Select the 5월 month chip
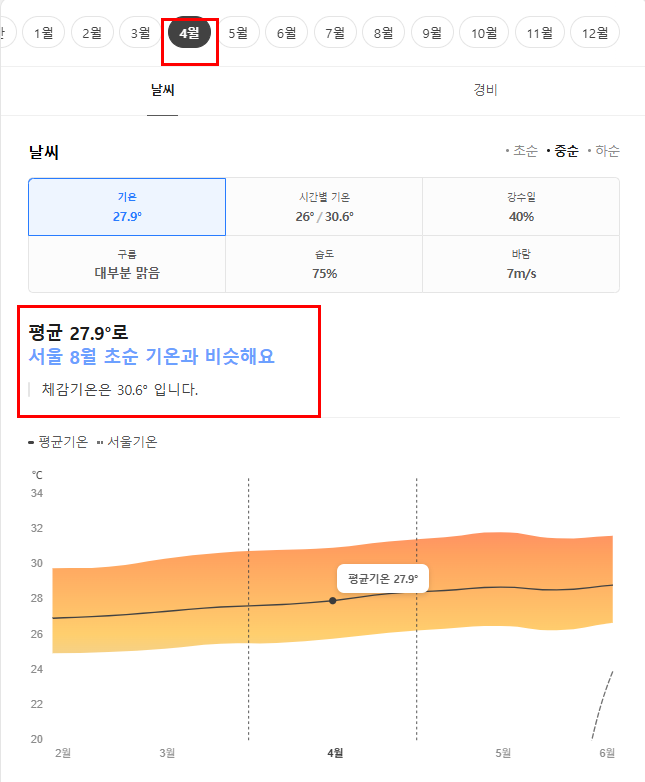 tap(238, 33)
